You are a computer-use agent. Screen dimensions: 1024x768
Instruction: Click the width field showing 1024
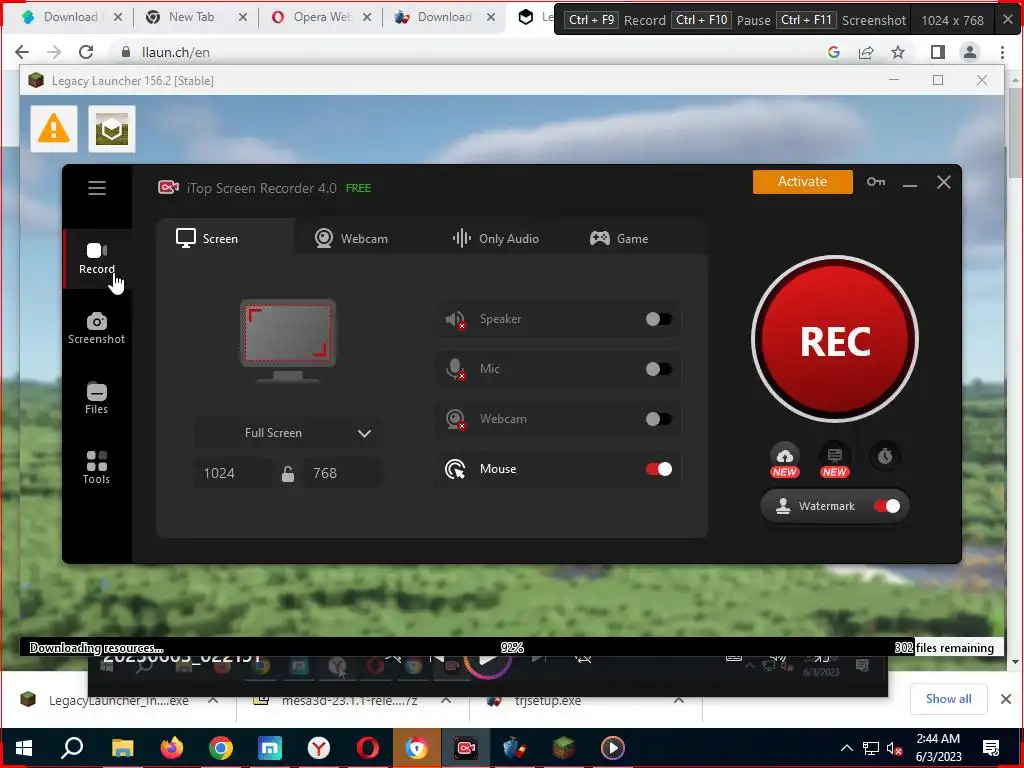tap(232, 473)
